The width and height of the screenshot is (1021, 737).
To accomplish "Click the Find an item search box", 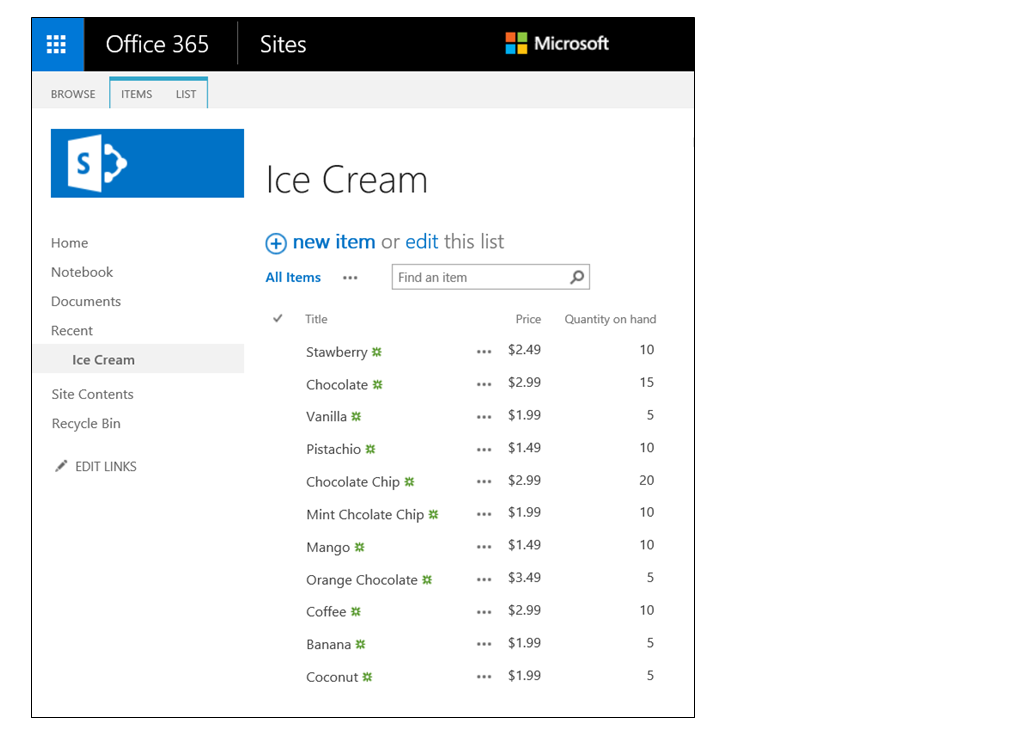I will (490, 277).
